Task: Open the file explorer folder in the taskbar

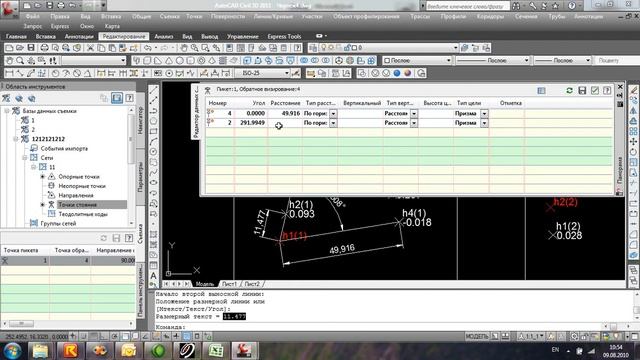Action: (40, 350)
